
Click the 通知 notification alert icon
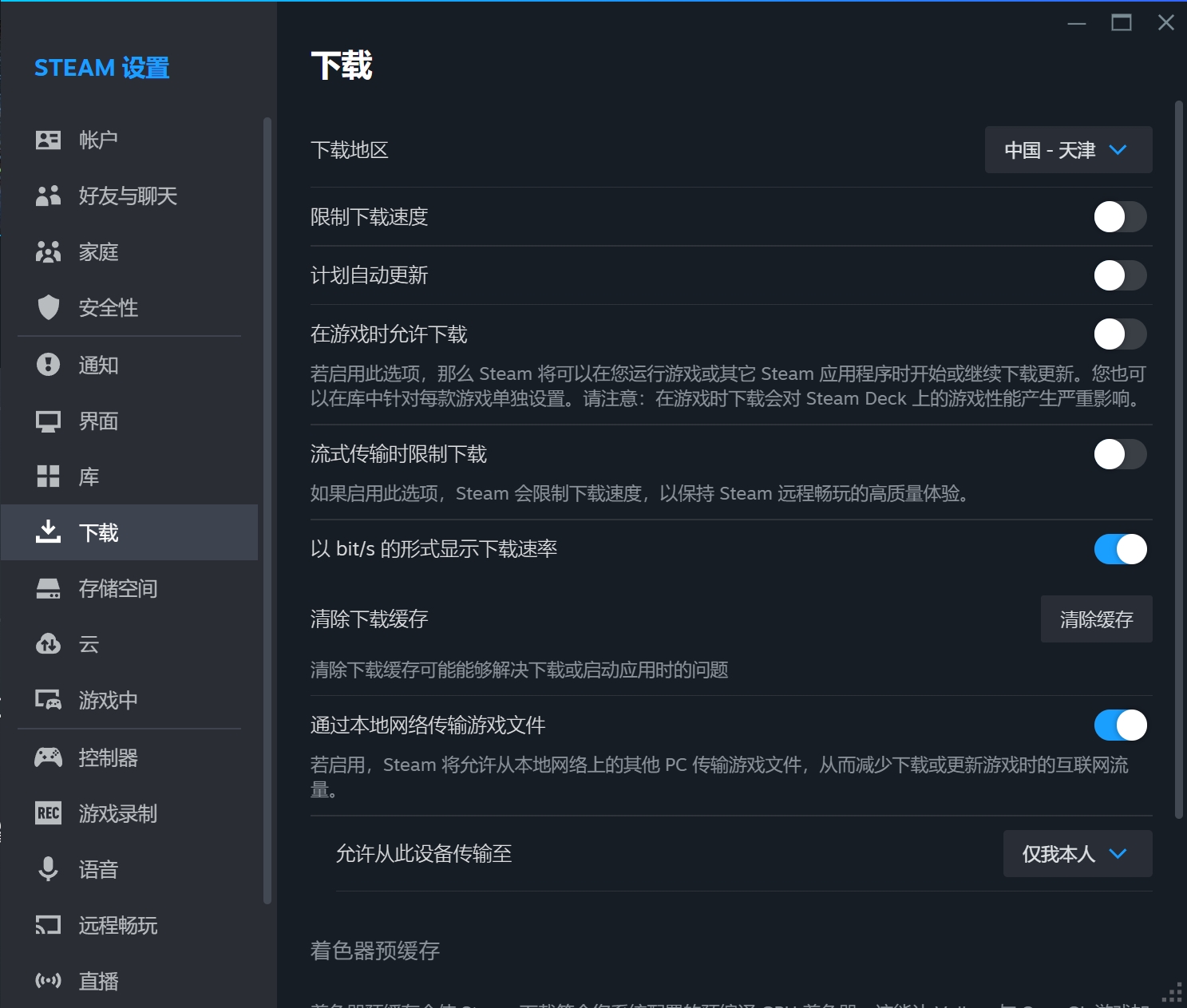(48, 365)
